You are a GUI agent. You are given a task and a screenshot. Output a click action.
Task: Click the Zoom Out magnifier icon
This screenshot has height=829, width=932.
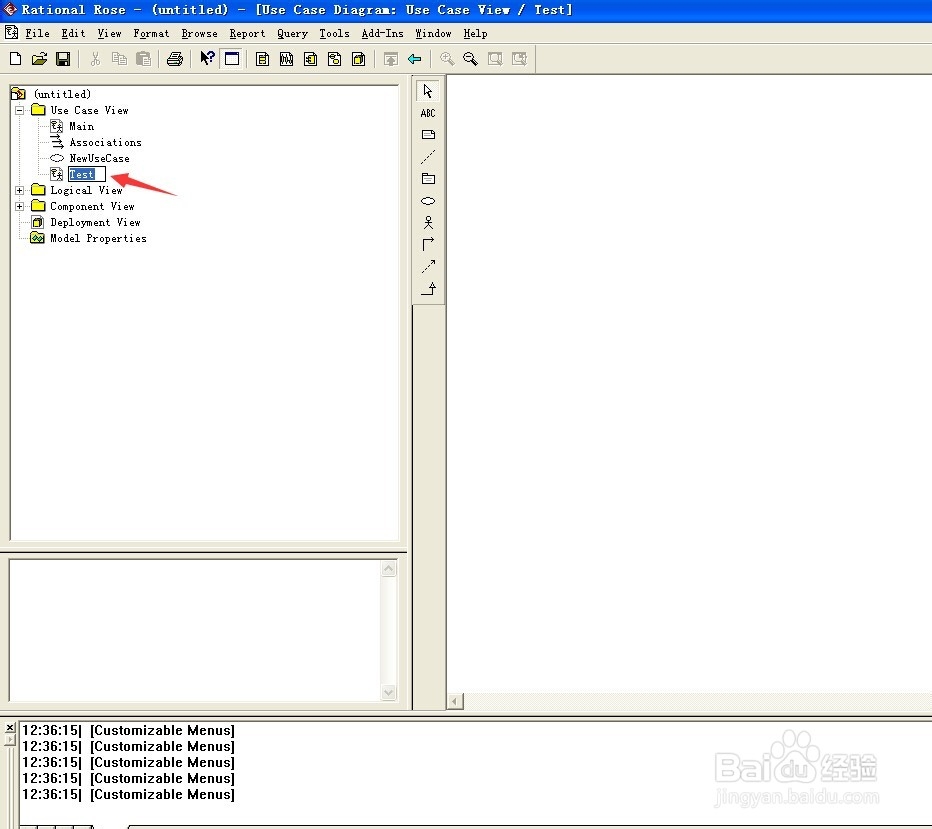470,59
